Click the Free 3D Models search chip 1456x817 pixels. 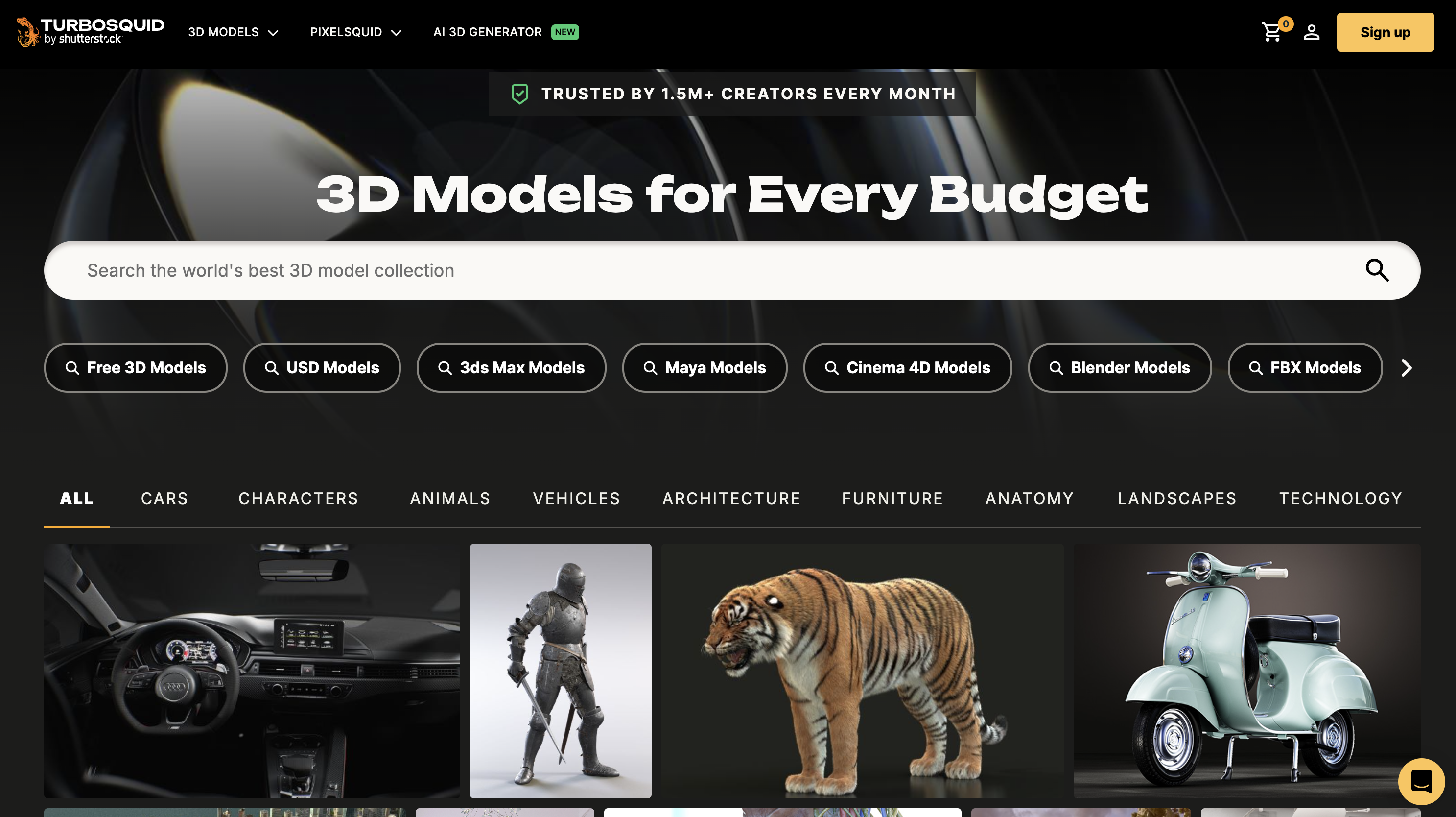(x=136, y=368)
